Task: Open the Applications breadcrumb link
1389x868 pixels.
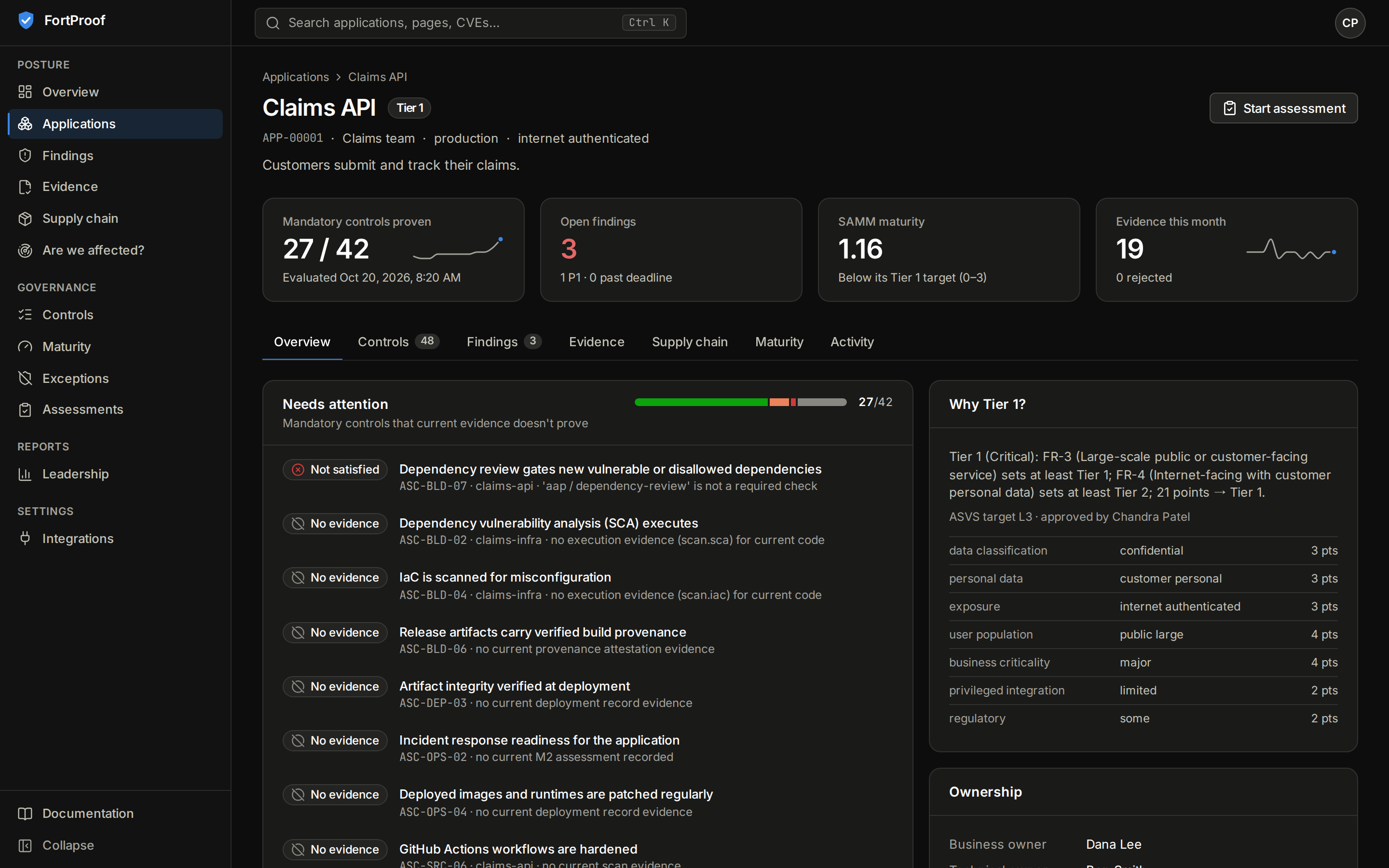Action: (296, 77)
